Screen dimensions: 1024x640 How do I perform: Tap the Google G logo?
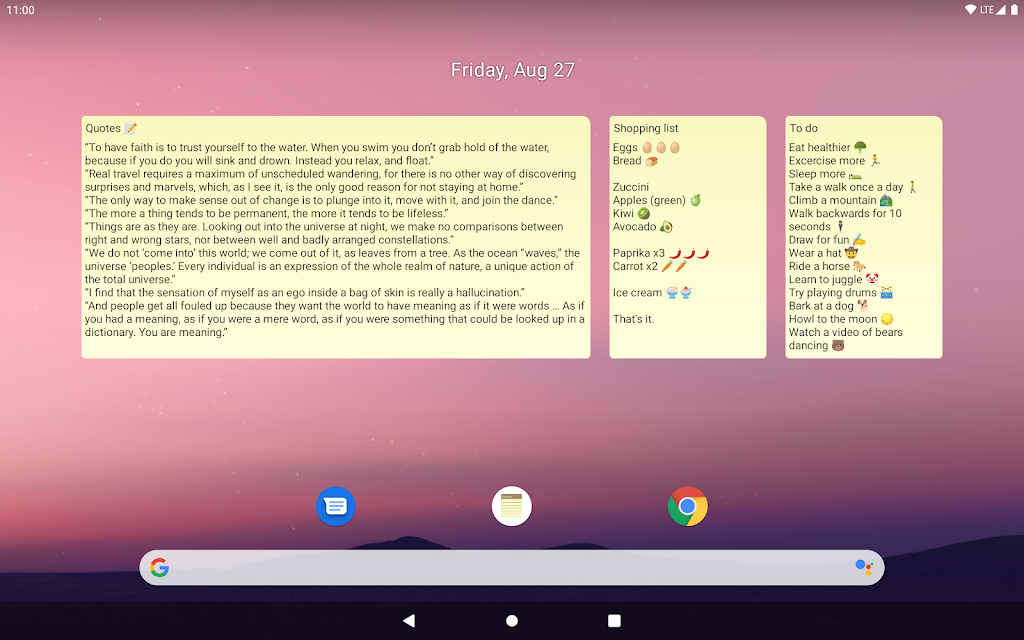tap(159, 568)
